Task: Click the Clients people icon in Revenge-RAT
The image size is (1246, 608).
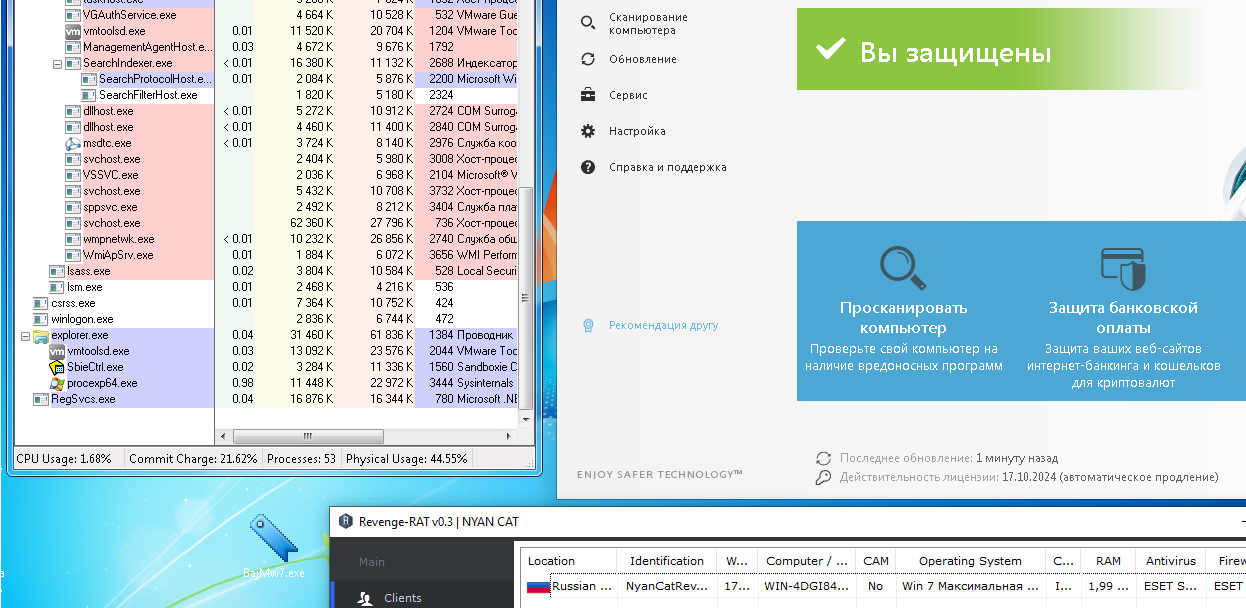Action: coord(365,598)
